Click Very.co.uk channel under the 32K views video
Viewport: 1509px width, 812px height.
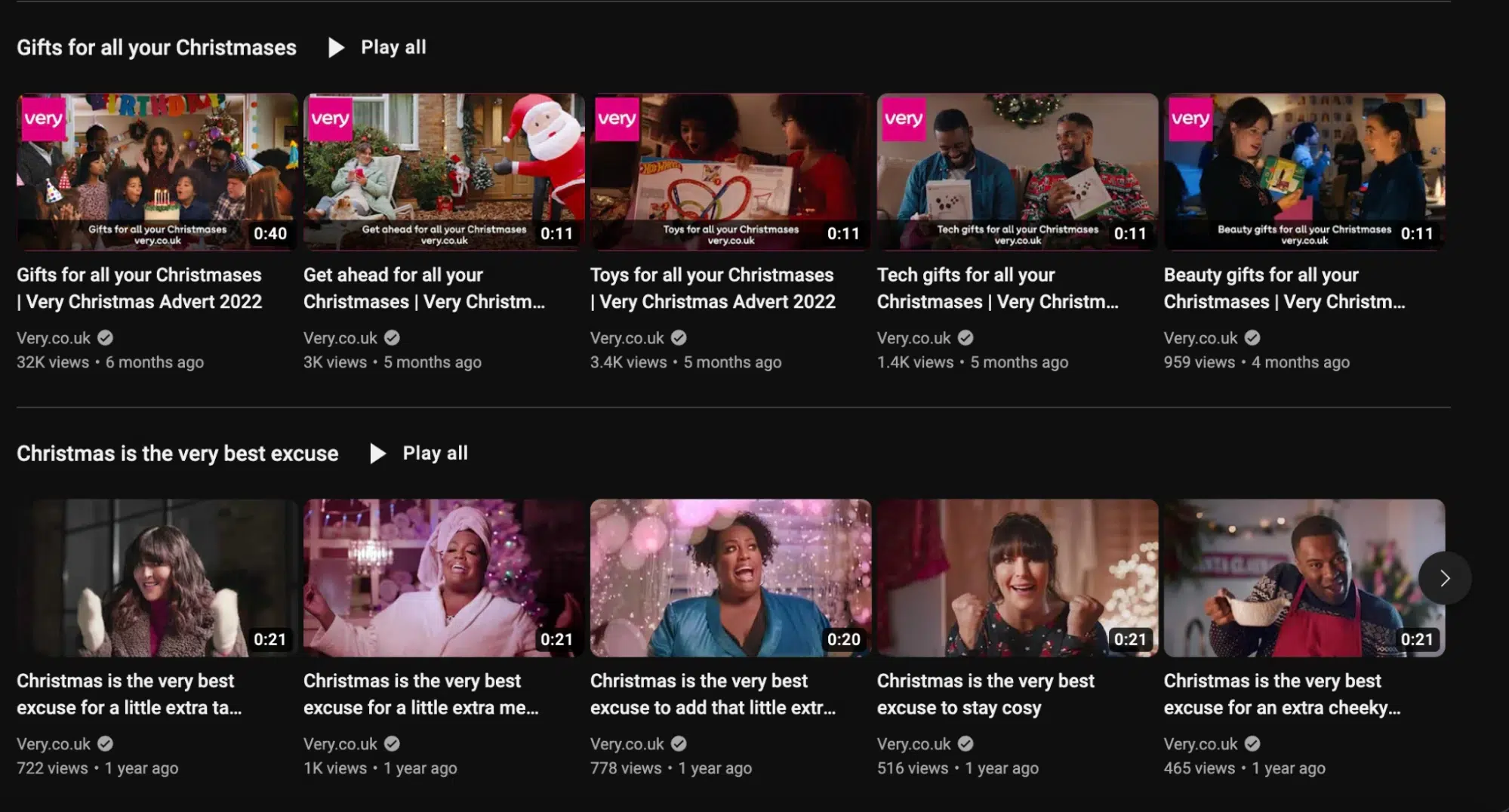(54, 338)
